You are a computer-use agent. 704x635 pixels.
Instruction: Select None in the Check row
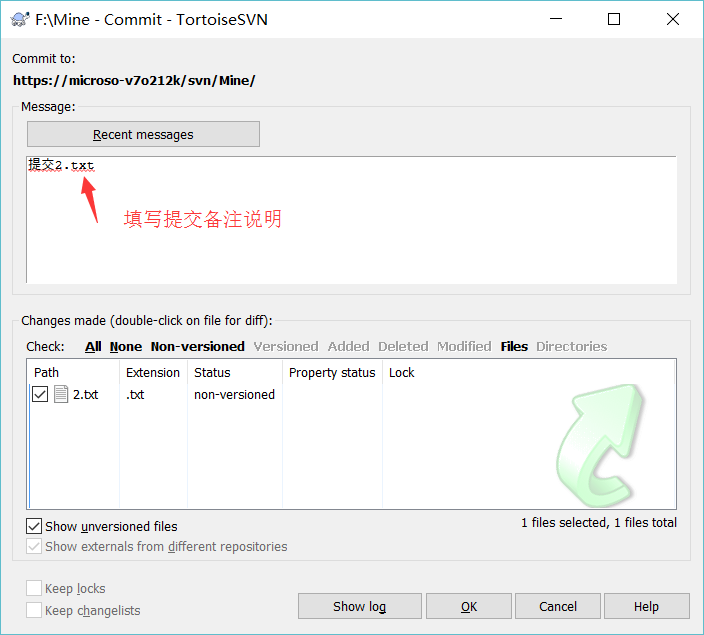(126, 346)
